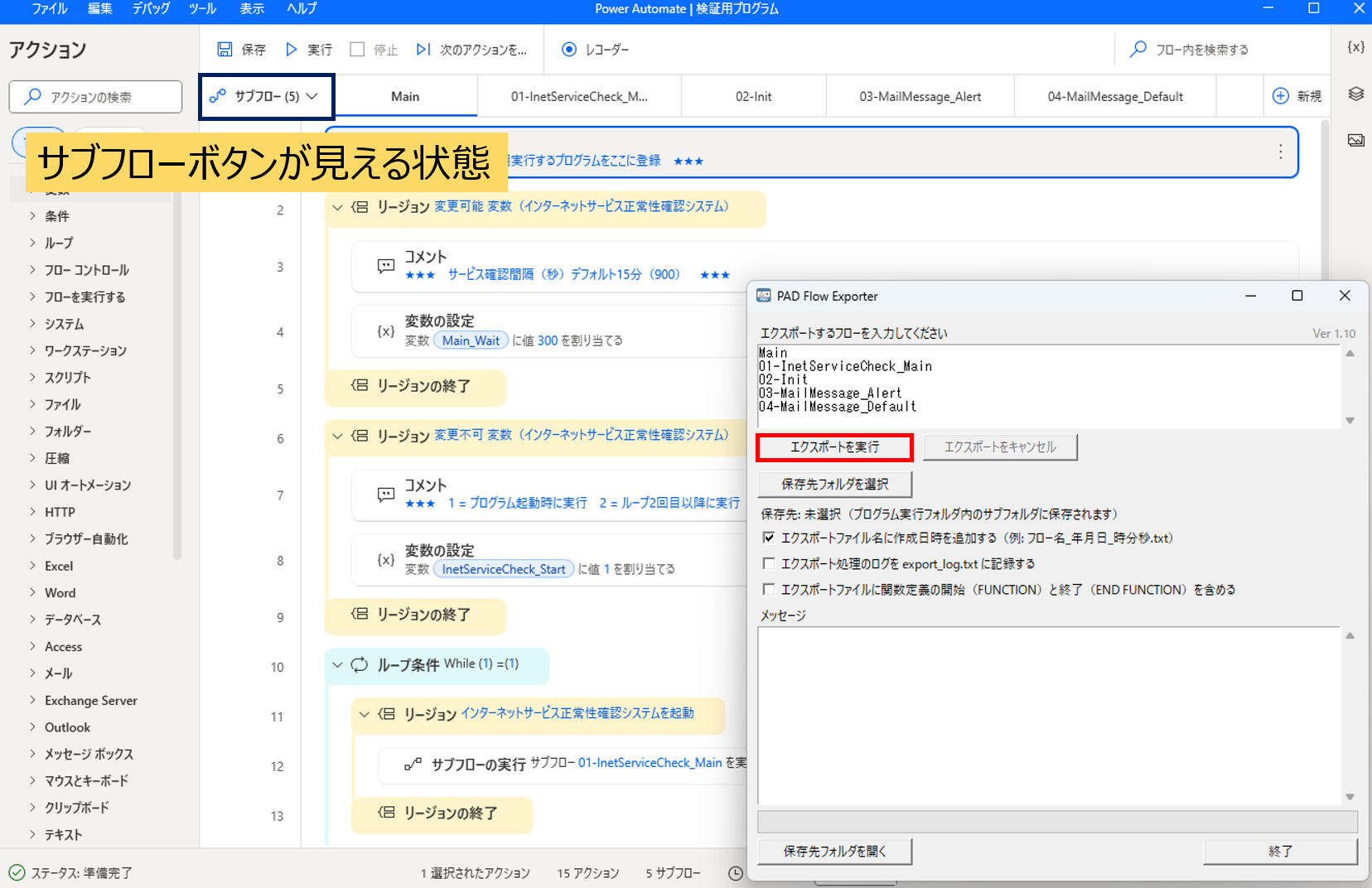This screenshot has width=1372, height=888.
Task: Open the UI elements layers icon
Action: (x=1355, y=94)
